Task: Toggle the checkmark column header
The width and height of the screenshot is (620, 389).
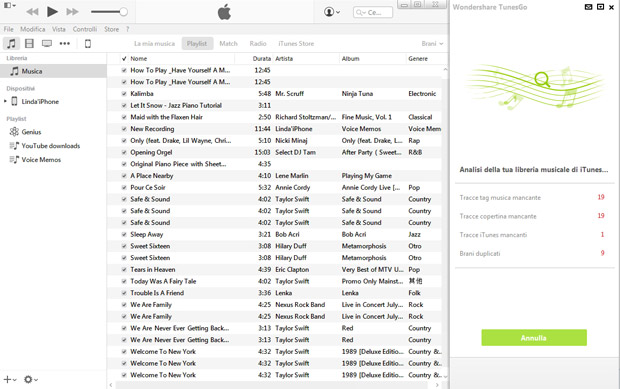Action: 124,59
